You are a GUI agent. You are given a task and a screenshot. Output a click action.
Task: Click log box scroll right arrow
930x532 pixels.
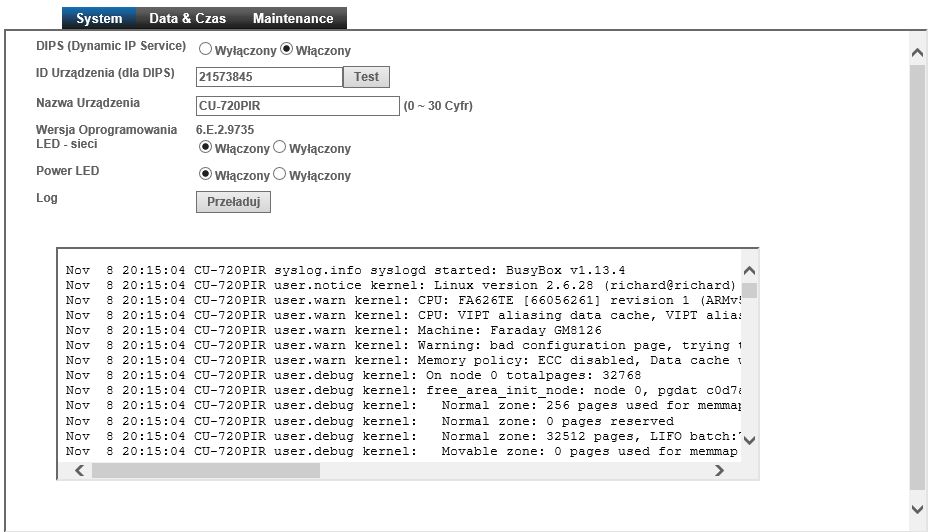click(719, 470)
